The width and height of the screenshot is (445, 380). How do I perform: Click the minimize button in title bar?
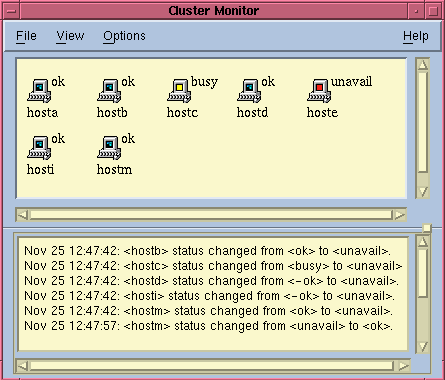[416, 11]
